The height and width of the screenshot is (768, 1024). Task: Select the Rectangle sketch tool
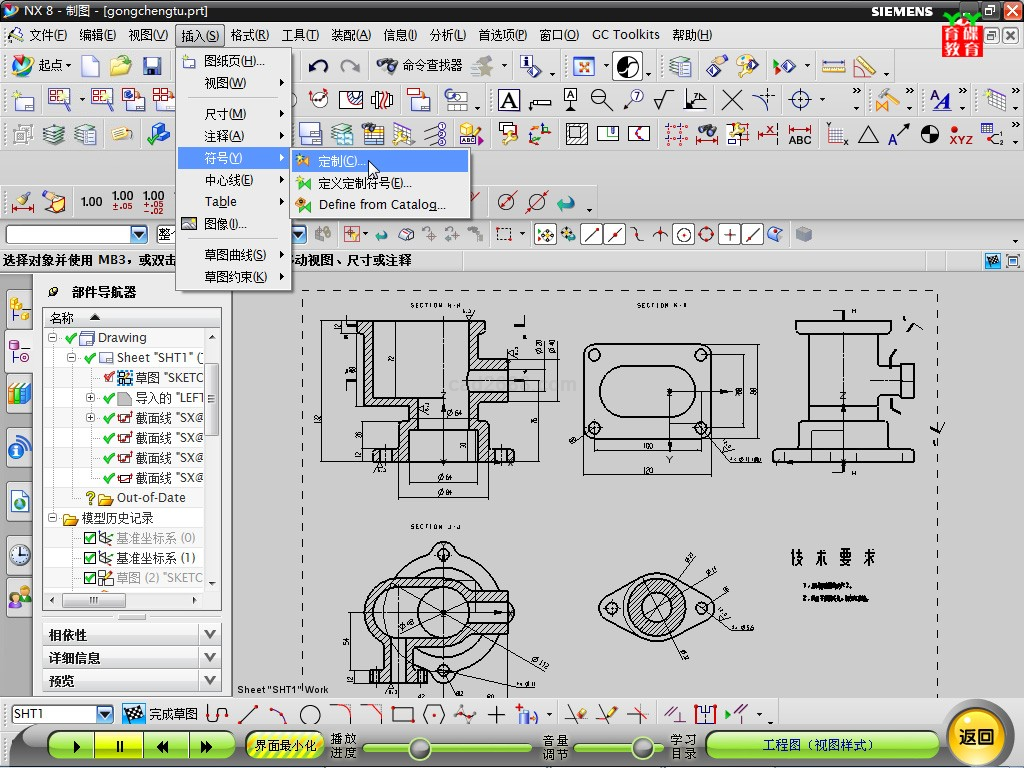pyautogui.click(x=402, y=714)
